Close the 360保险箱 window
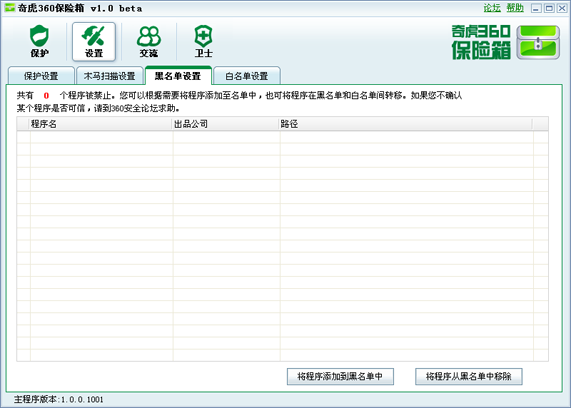571x408 pixels. pyautogui.click(x=562, y=8)
